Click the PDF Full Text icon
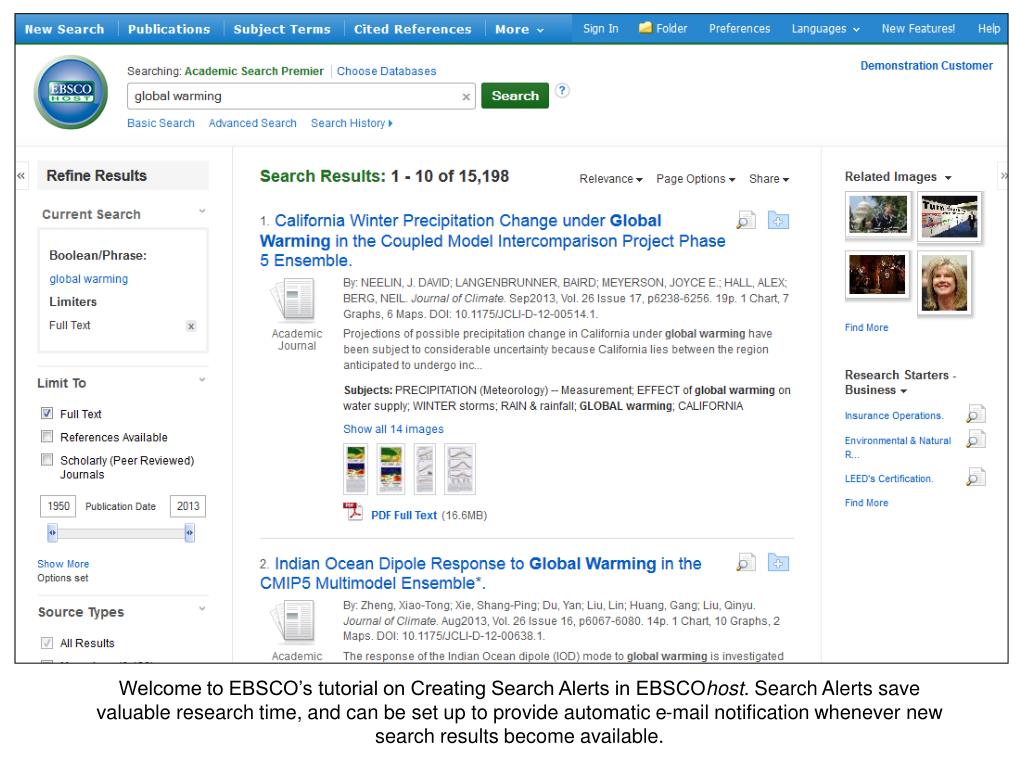Image resolution: width=1024 pixels, height=768 pixels. click(353, 511)
